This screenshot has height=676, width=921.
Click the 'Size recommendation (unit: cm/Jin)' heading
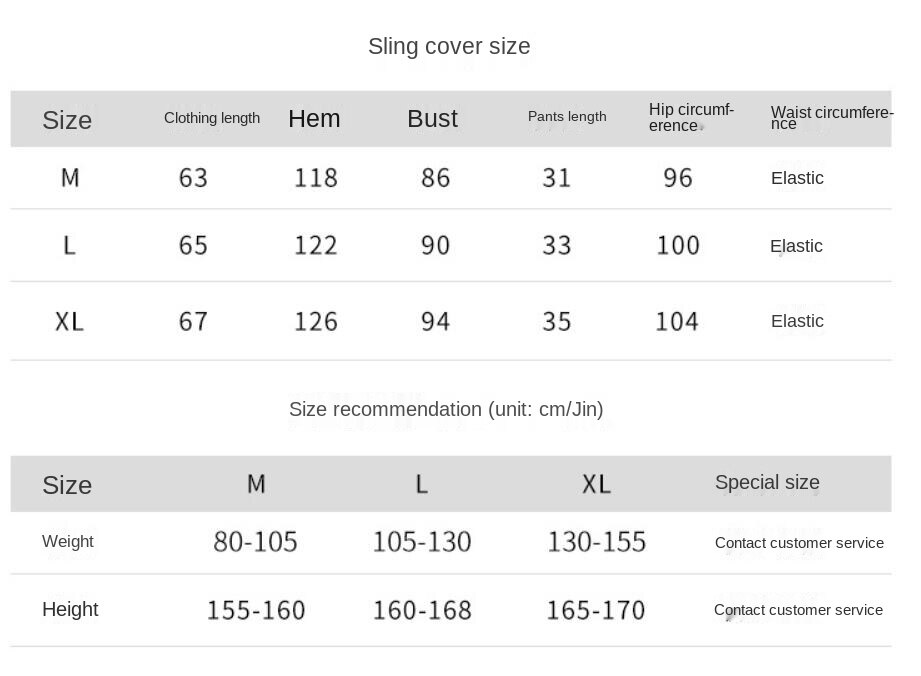pyautogui.click(x=446, y=409)
